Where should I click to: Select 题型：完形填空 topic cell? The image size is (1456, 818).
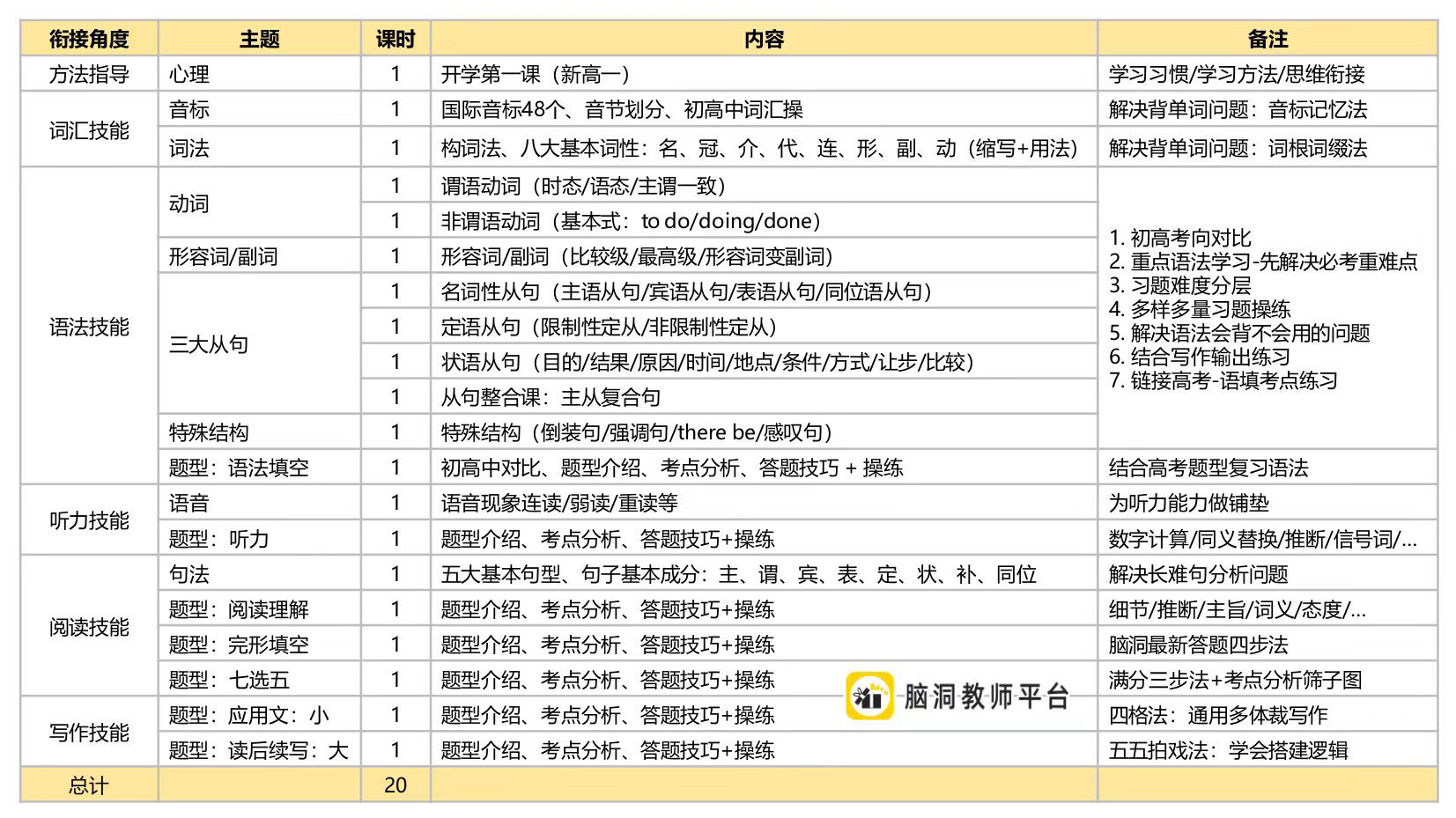(259, 644)
